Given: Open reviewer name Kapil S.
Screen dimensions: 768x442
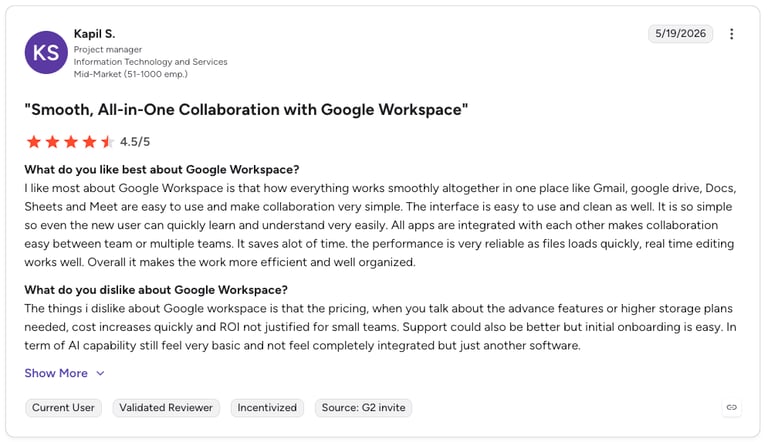Looking at the screenshot, I should 95,34.
